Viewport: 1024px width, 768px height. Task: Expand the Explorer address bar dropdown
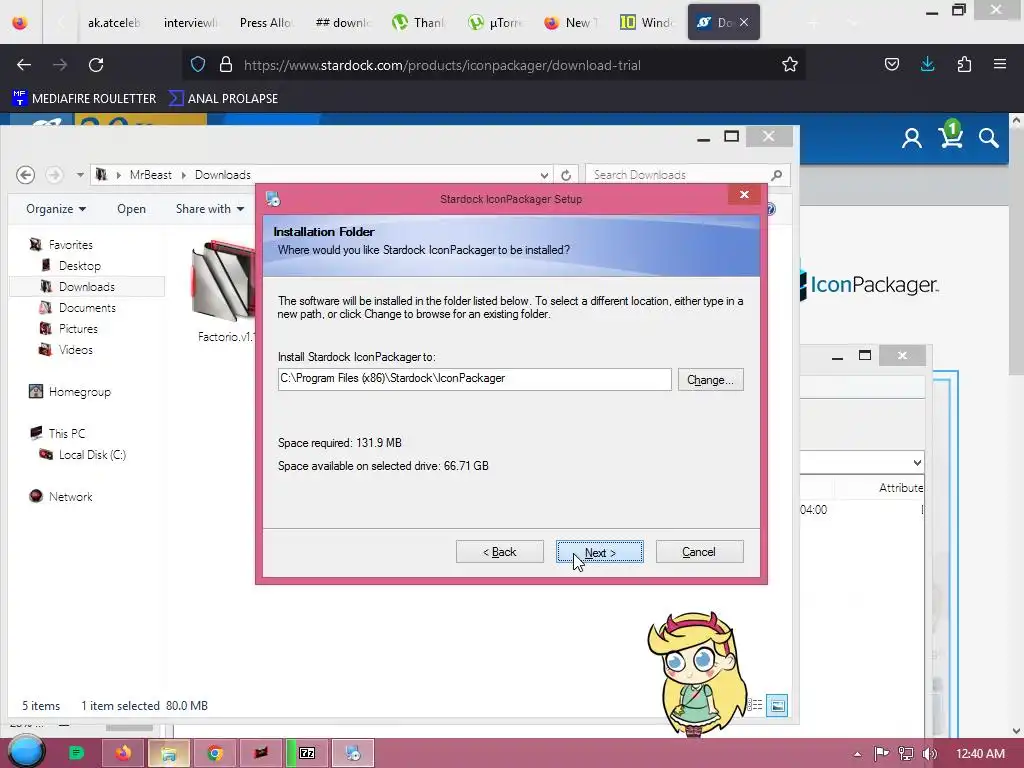[x=544, y=175]
